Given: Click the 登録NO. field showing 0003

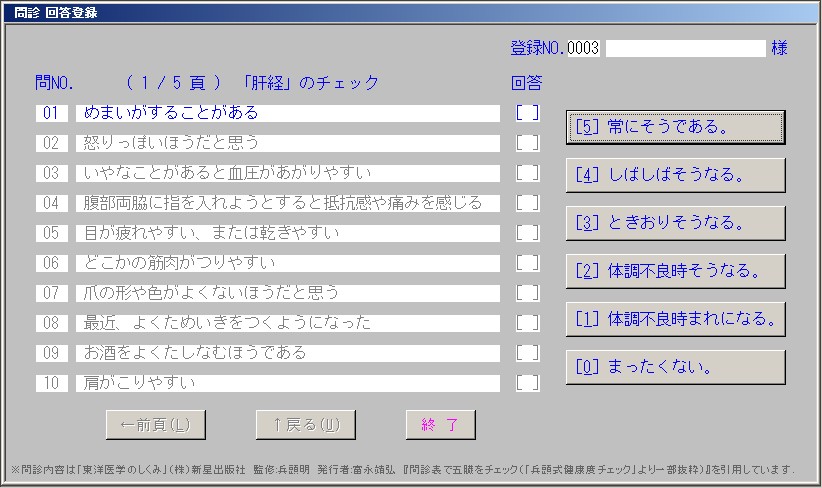Looking at the screenshot, I should tap(583, 48).
